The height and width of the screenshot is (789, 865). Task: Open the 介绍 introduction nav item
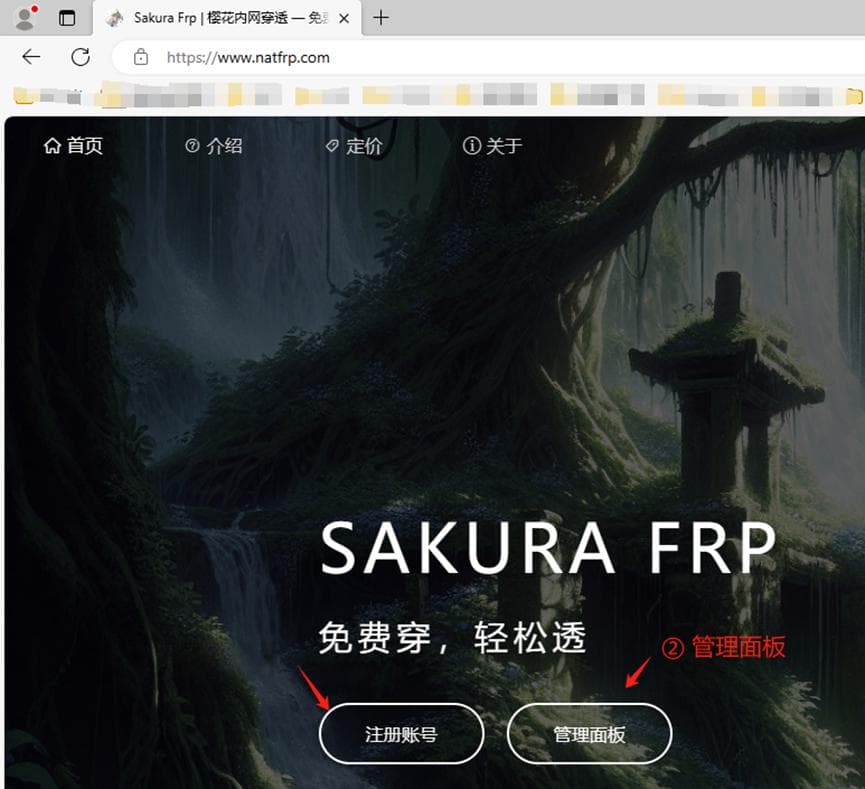pyautogui.click(x=214, y=146)
